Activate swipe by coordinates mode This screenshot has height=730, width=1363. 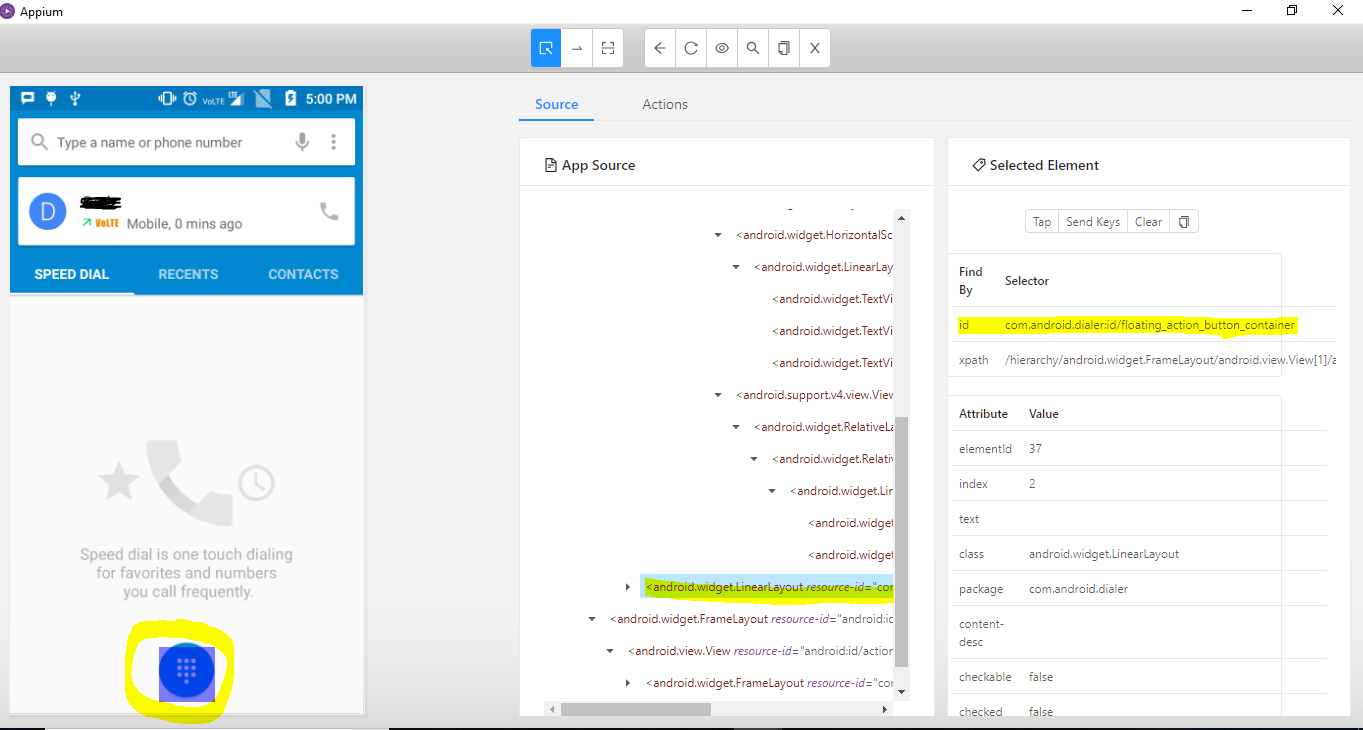pos(577,47)
